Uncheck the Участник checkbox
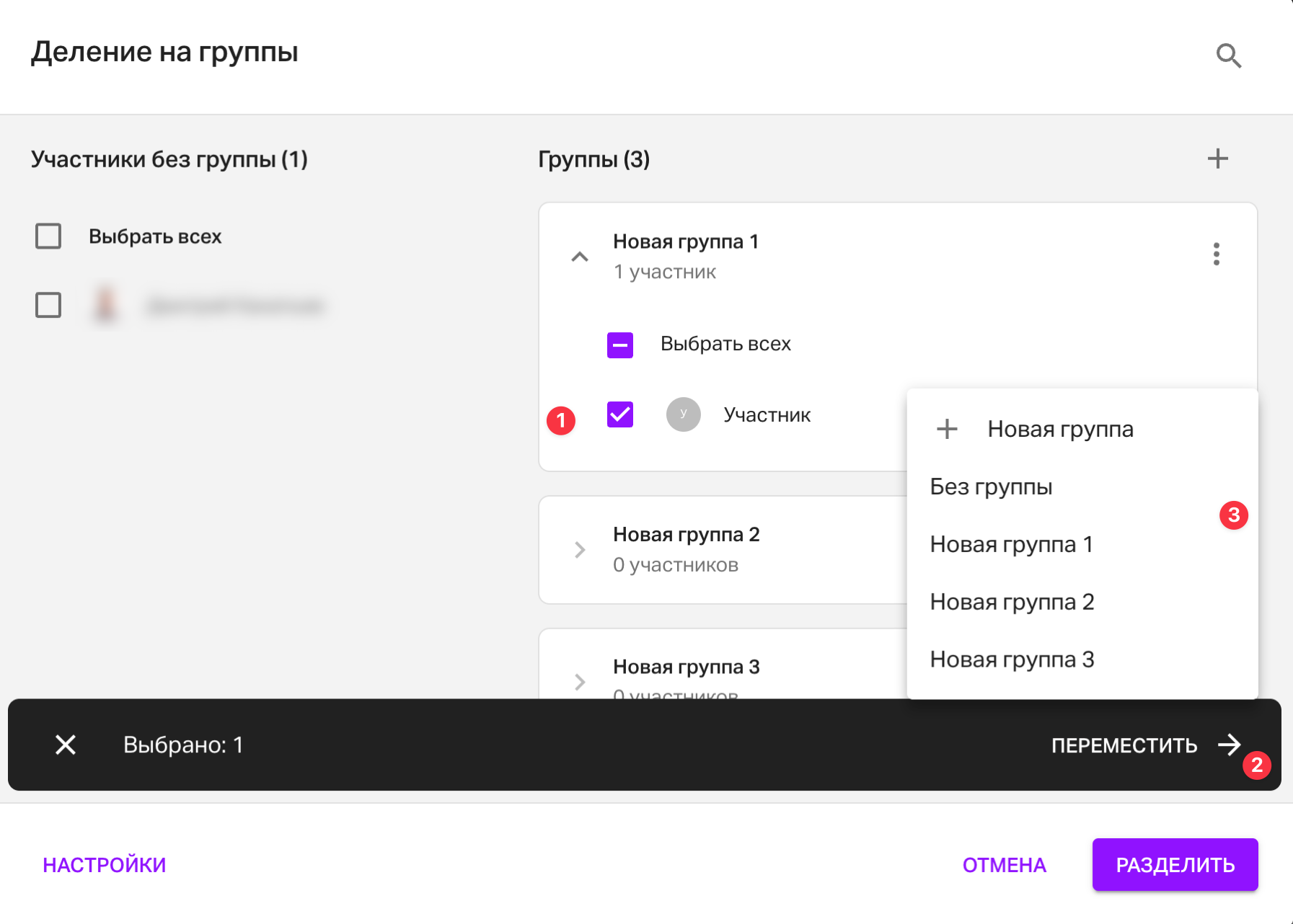 click(619, 414)
